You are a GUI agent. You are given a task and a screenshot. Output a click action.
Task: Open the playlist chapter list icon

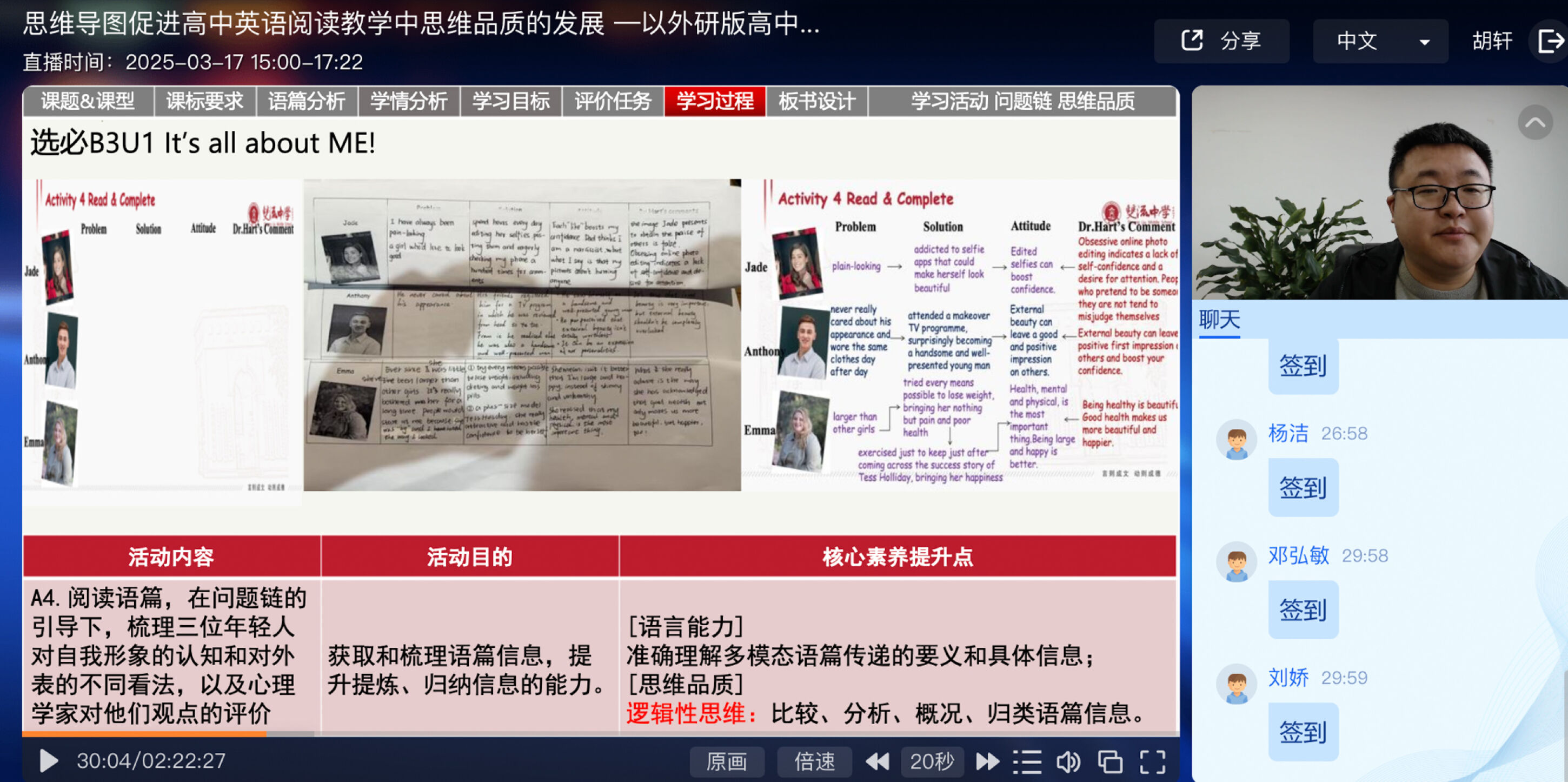point(1027,761)
